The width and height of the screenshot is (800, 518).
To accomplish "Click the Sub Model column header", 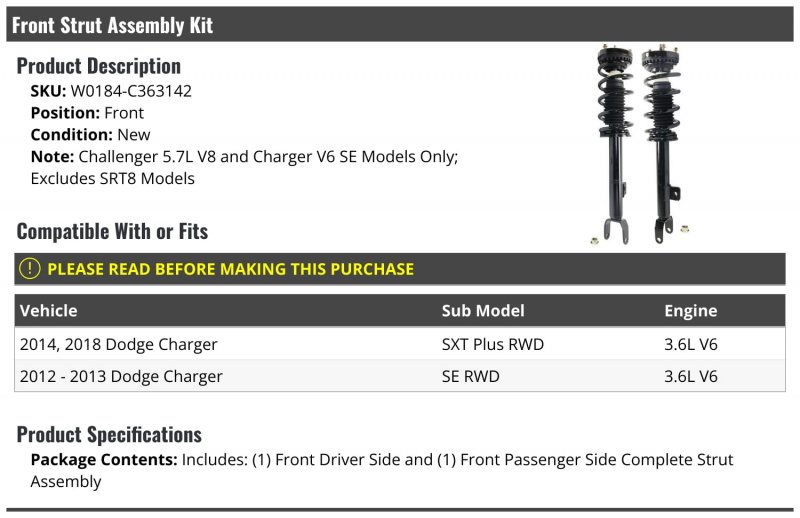I will point(483,310).
